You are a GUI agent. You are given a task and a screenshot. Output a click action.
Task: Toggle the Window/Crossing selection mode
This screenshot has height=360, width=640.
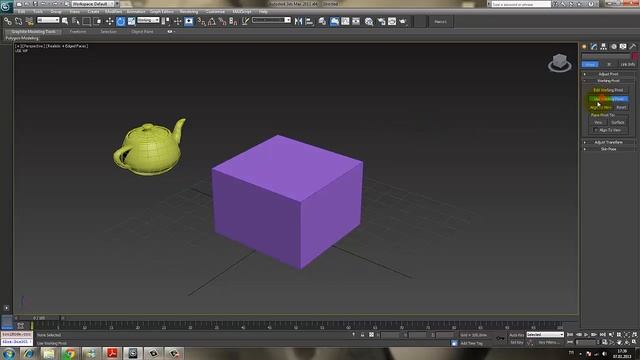click(98, 21)
